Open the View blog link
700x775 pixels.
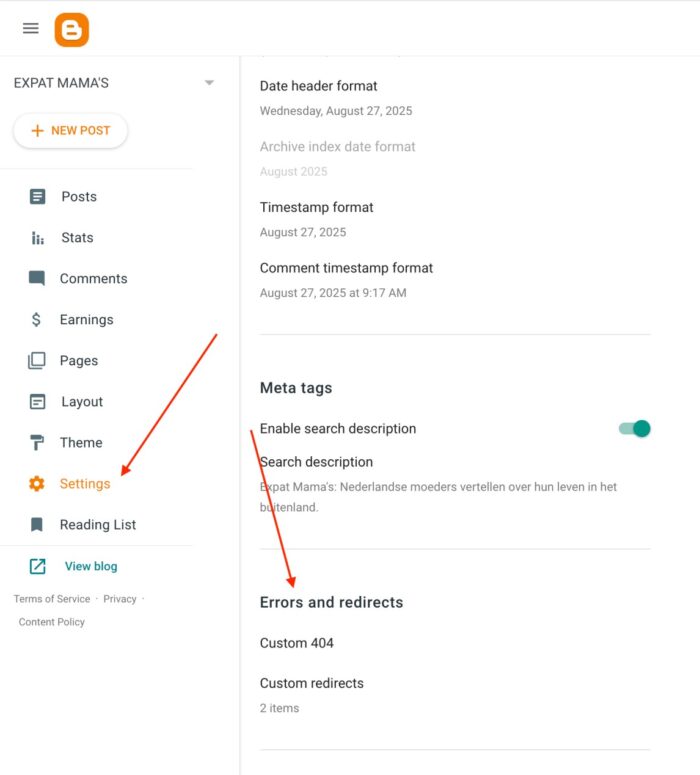(90, 566)
